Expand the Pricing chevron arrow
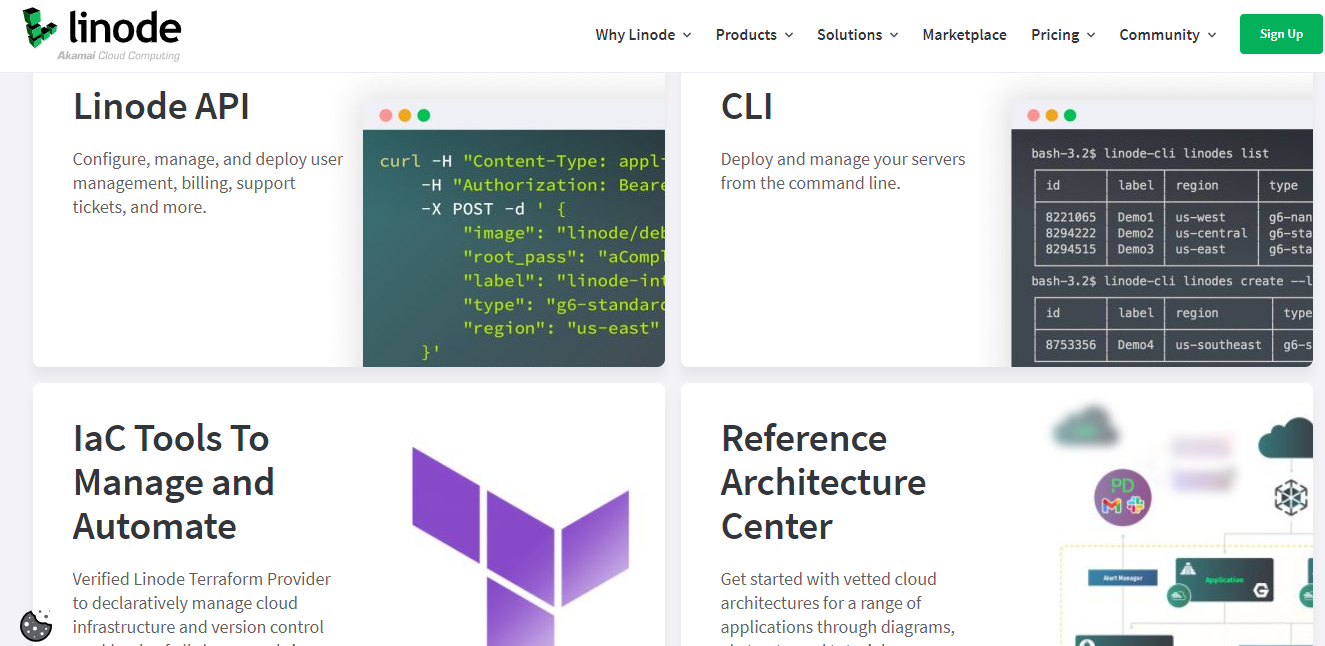 1091,35
